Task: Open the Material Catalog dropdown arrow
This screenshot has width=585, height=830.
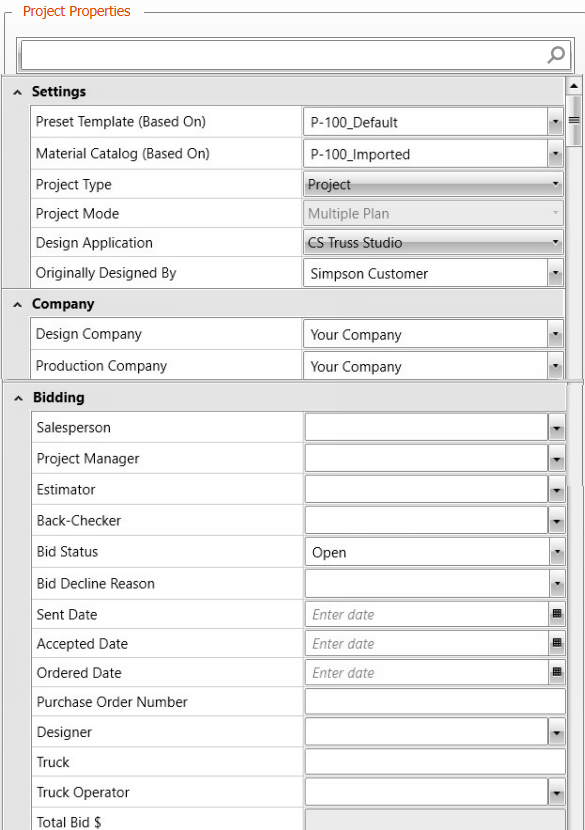Action: click(555, 154)
